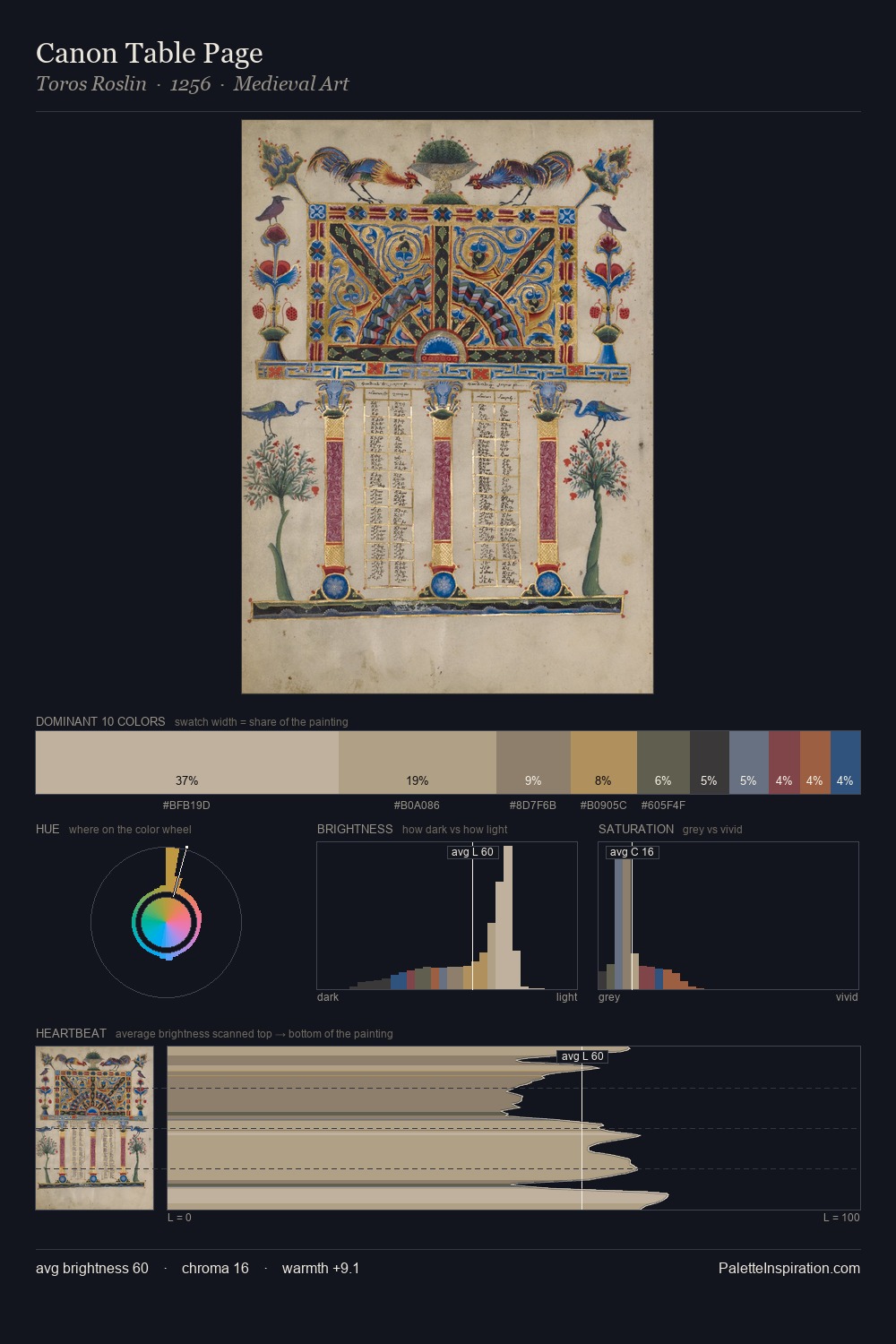Click the main Canon Table Page painting image
Screen dimensions: 896x1344
point(447,407)
